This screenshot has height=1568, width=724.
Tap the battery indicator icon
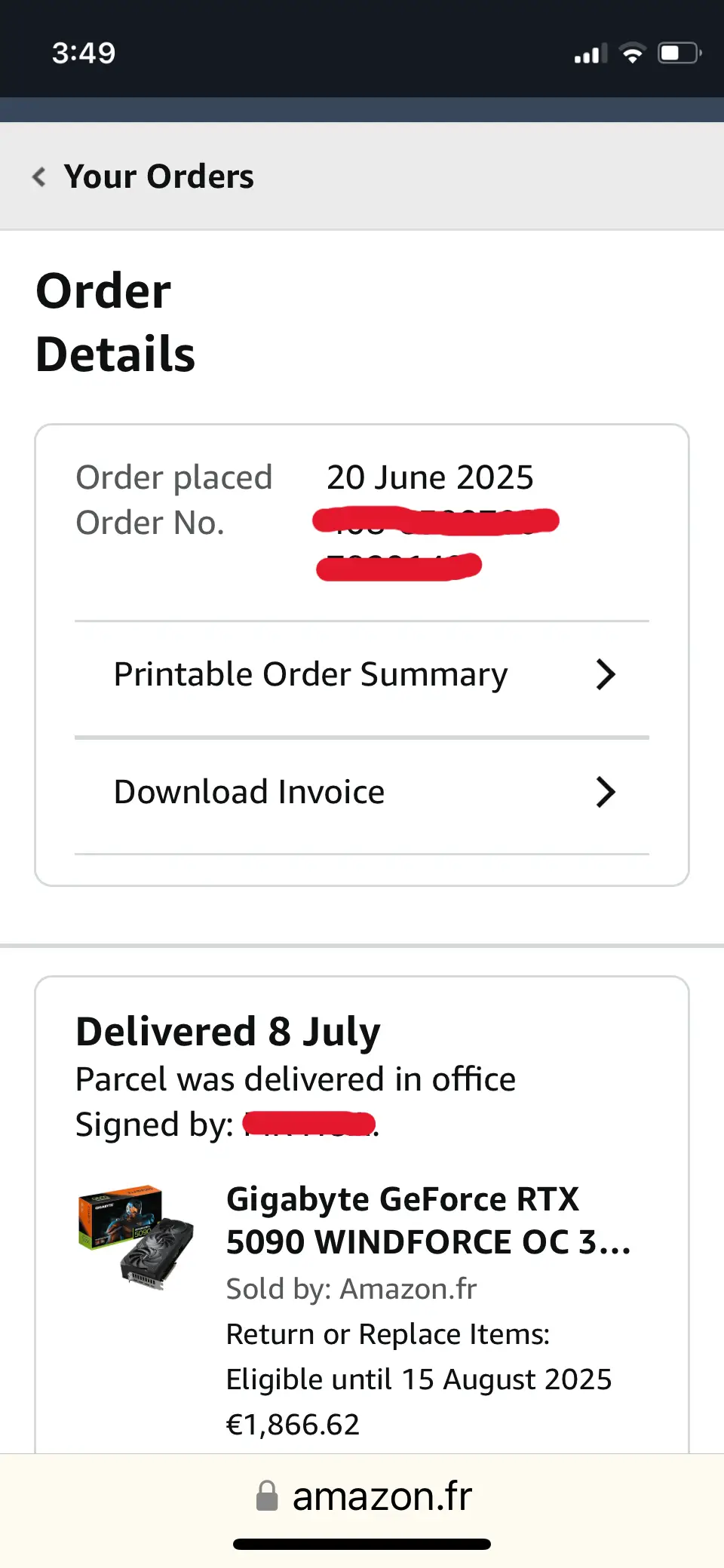[680, 54]
